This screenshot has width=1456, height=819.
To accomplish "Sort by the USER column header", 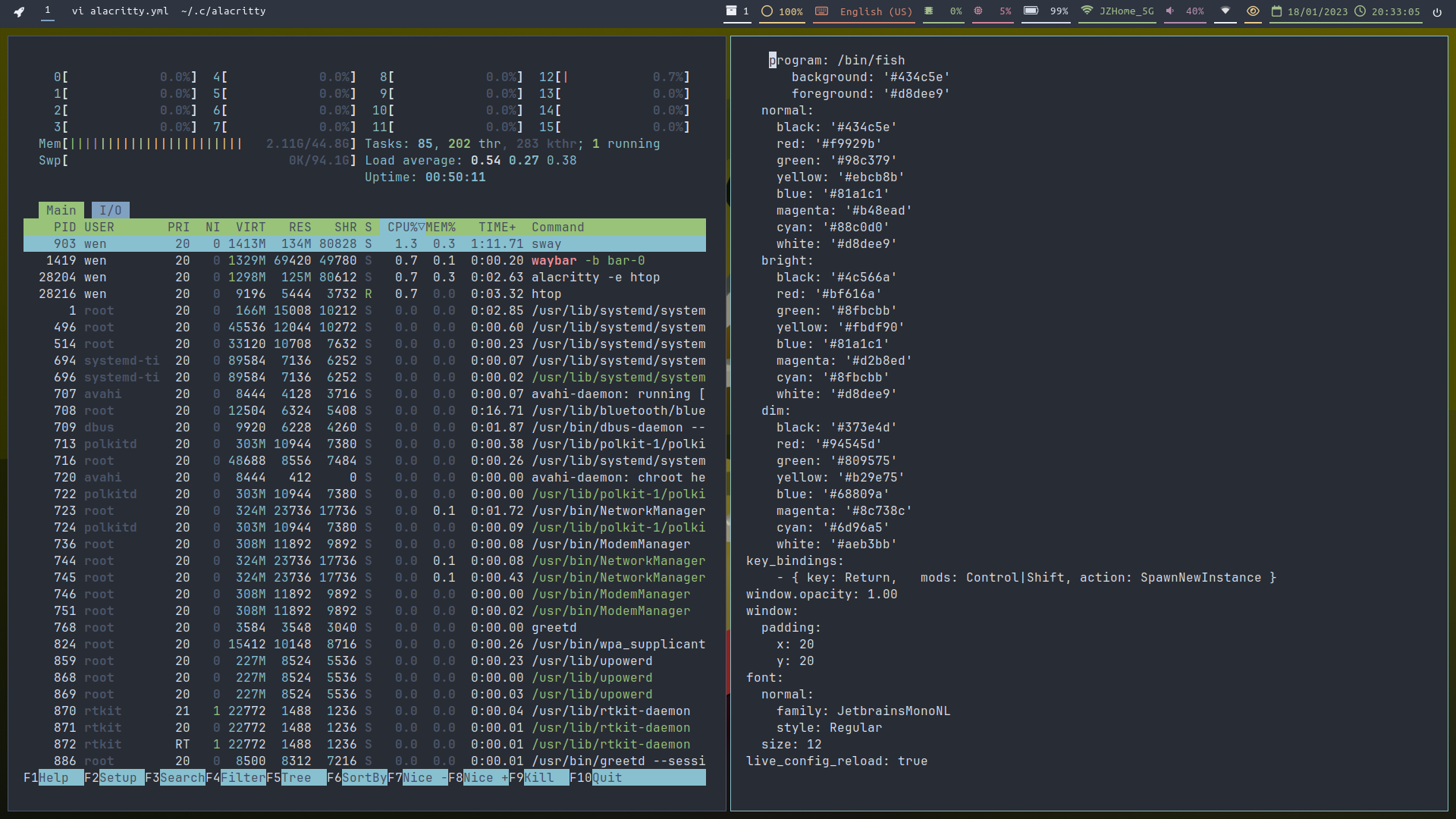I will pyautogui.click(x=99, y=227).
